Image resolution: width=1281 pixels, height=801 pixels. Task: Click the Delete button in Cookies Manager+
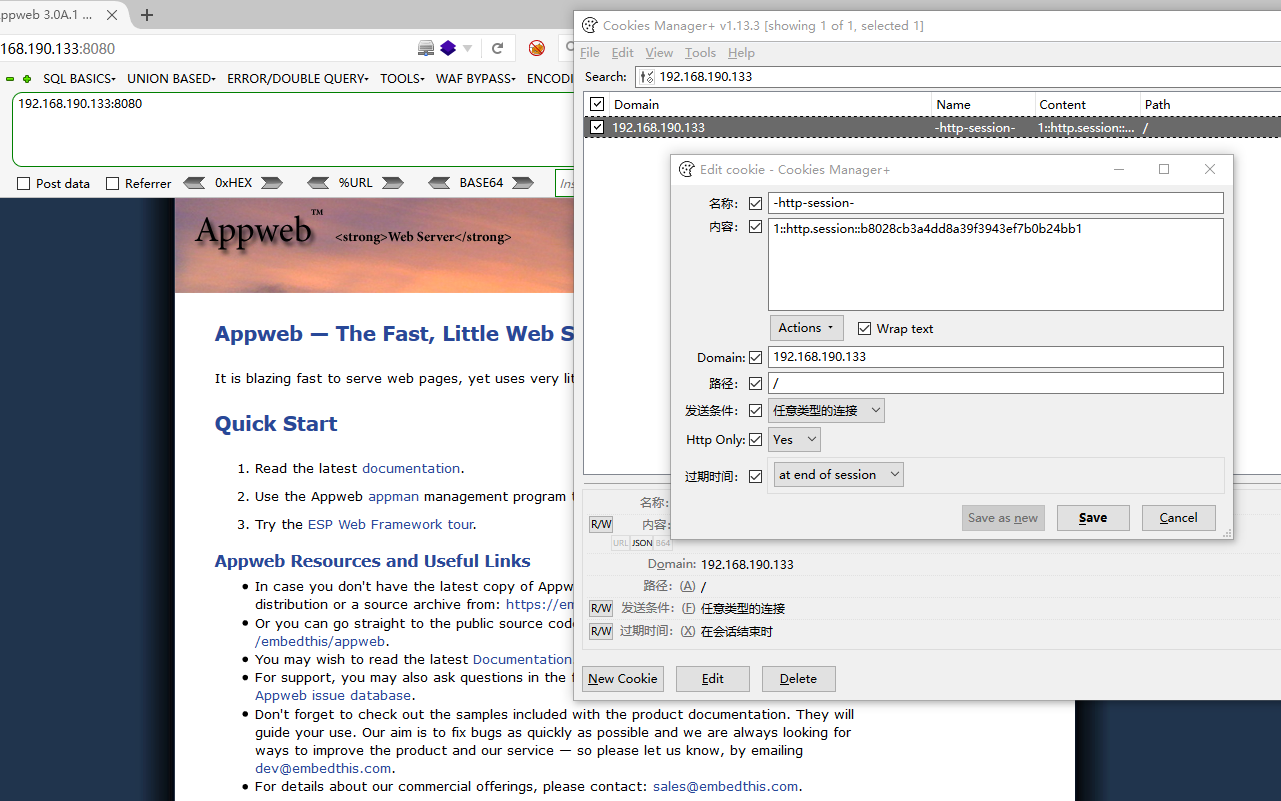(x=798, y=679)
